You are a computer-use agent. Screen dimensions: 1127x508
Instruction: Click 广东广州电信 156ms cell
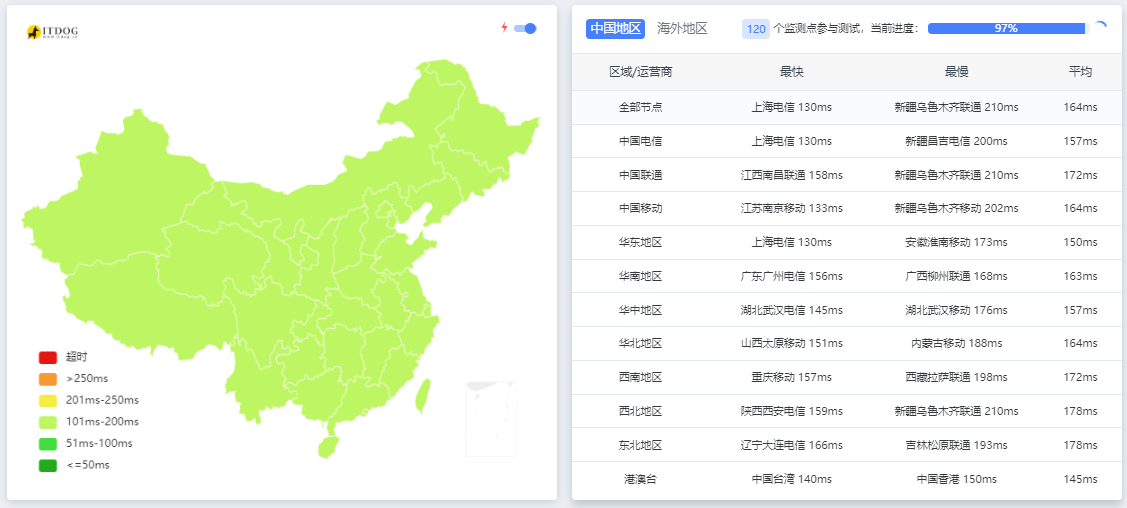(791, 276)
